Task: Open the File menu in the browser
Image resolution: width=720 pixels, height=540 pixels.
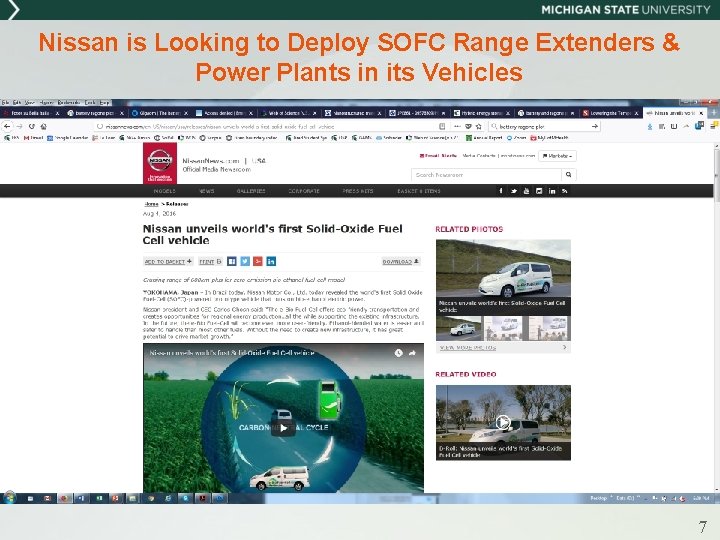Action: click(x=6, y=102)
